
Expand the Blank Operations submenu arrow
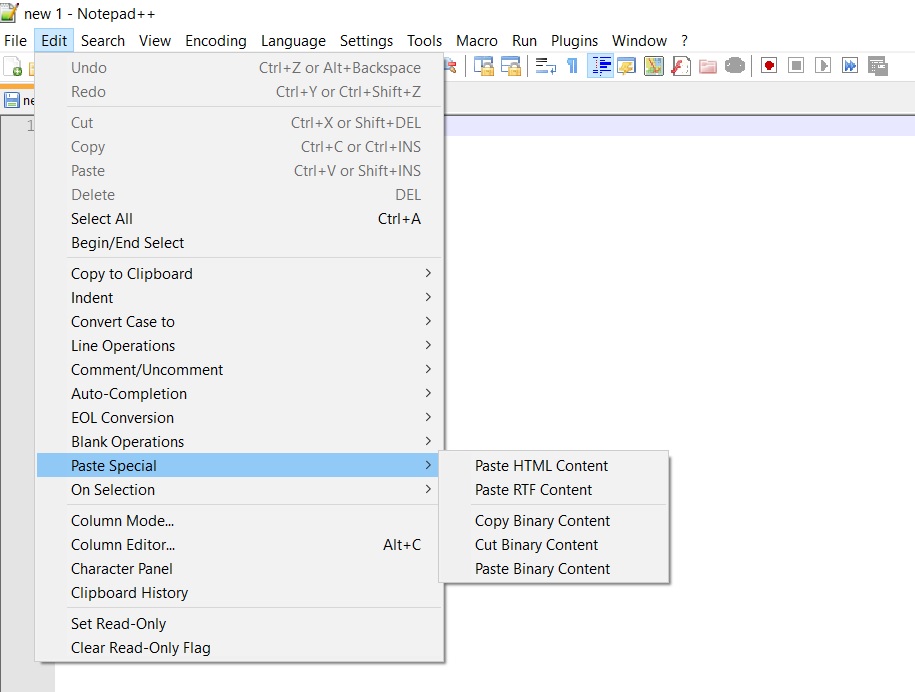tap(428, 441)
